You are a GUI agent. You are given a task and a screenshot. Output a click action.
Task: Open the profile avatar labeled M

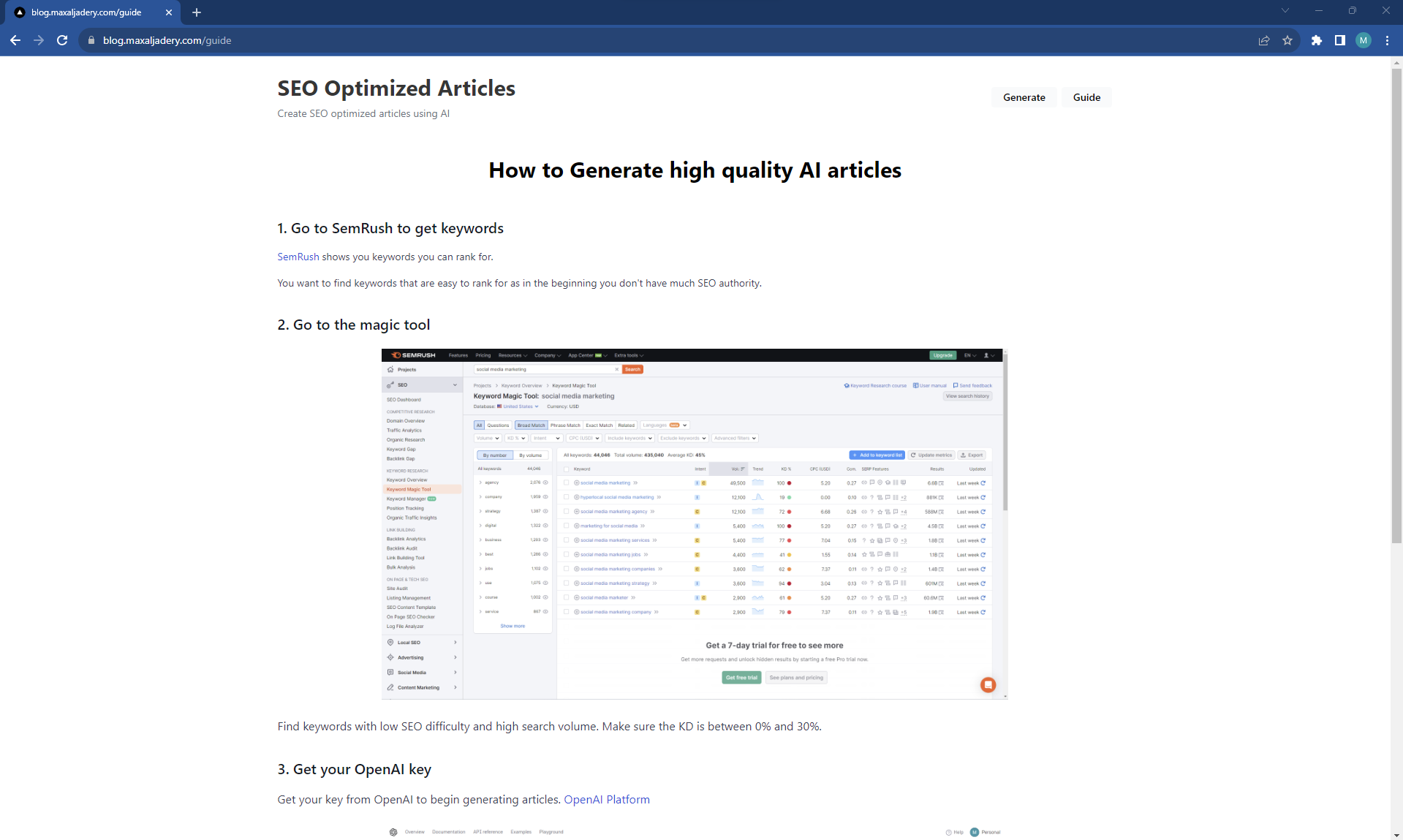click(1364, 40)
